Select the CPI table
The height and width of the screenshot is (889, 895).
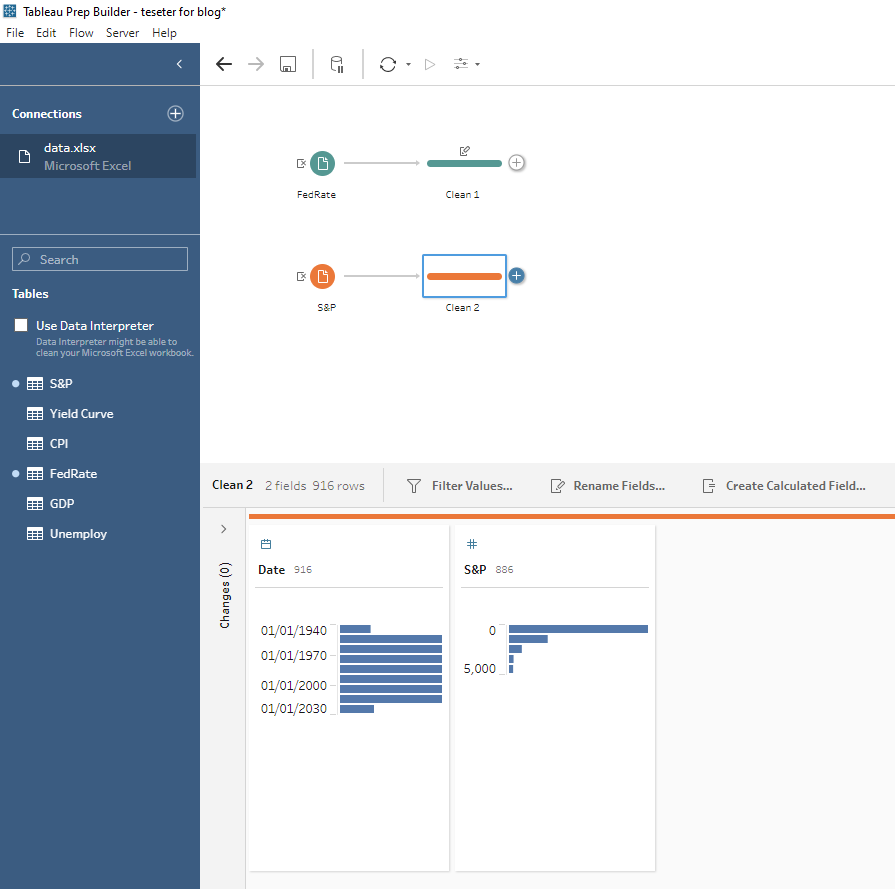coord(59,444)
